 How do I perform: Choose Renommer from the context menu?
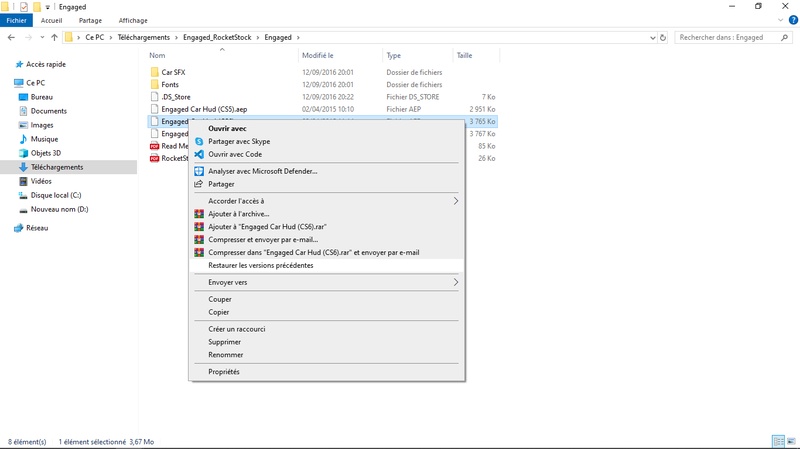[x=225, y=355]
